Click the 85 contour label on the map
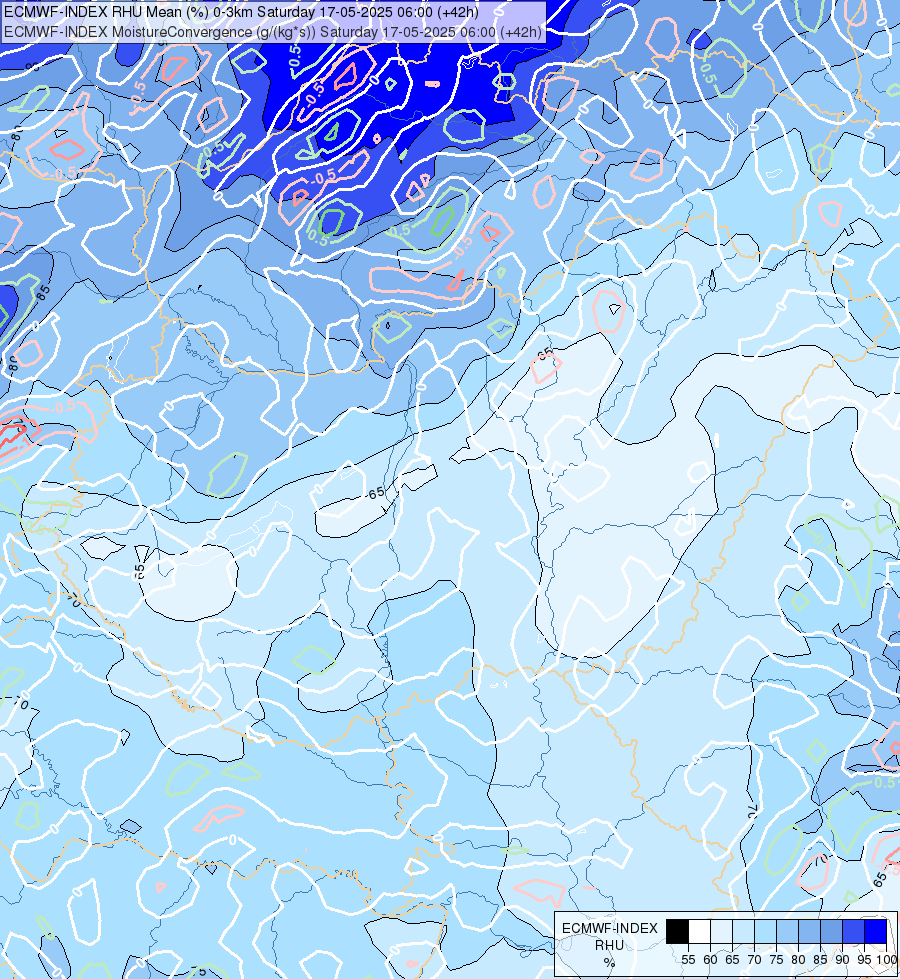900x979 pixels. coord(42,292)
